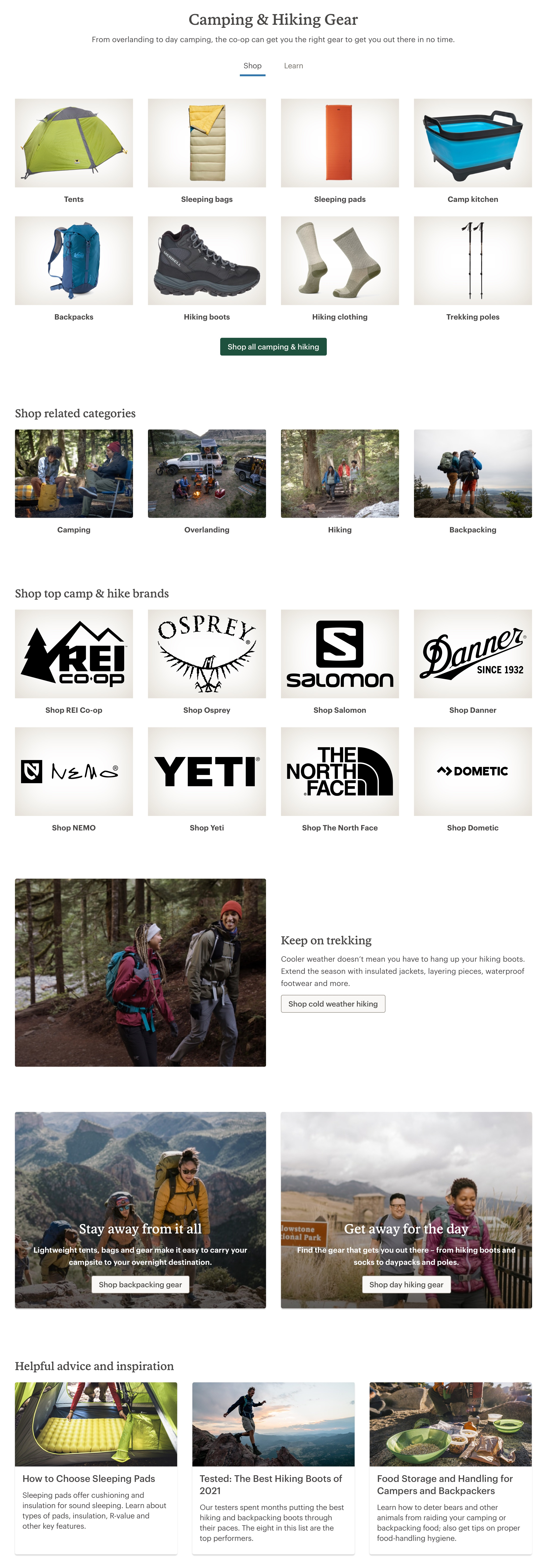This screenshot has height=1568, width=547.
Task: Open Shop backpacking gear button
Action: point(140,1284)
